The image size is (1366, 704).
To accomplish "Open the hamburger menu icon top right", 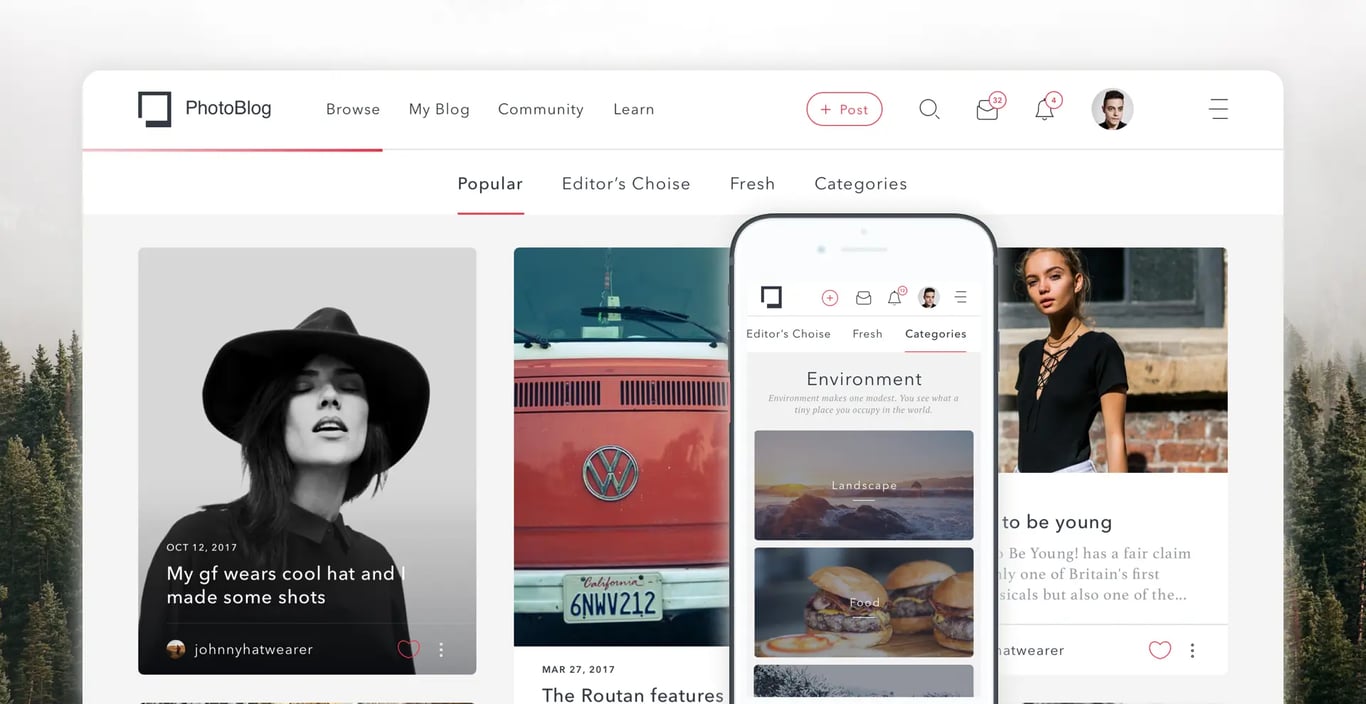I will [x=1219, y=109].
